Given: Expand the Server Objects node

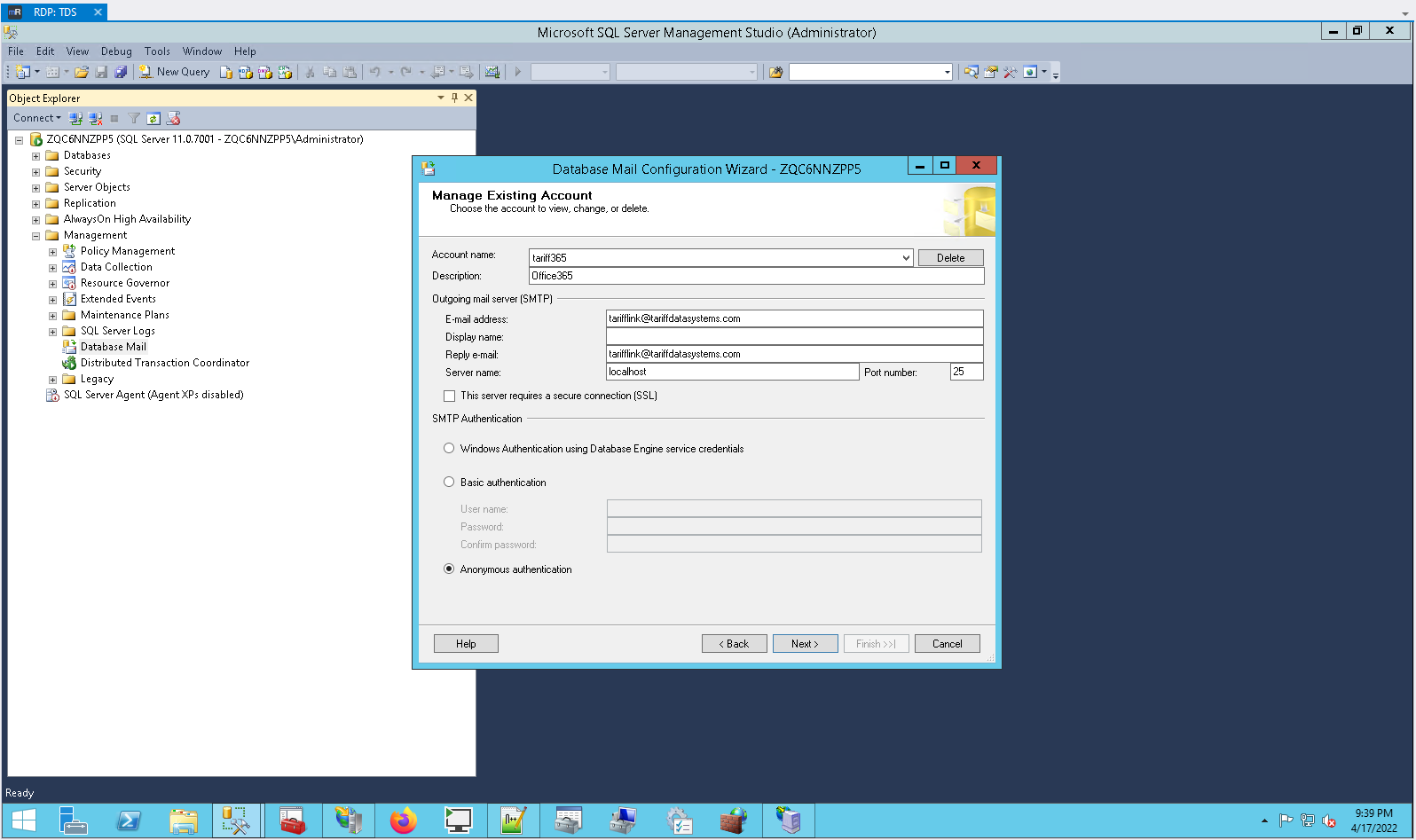Looking at the screenshot, I should [x=36, y=188].
